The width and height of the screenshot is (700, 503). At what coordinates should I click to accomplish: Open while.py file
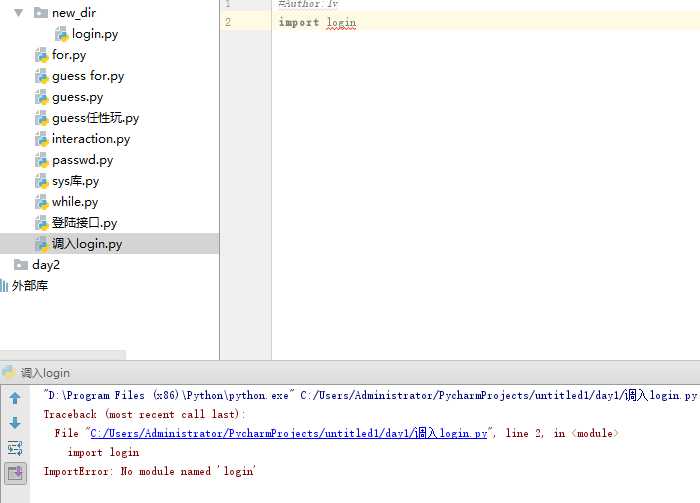75,202
